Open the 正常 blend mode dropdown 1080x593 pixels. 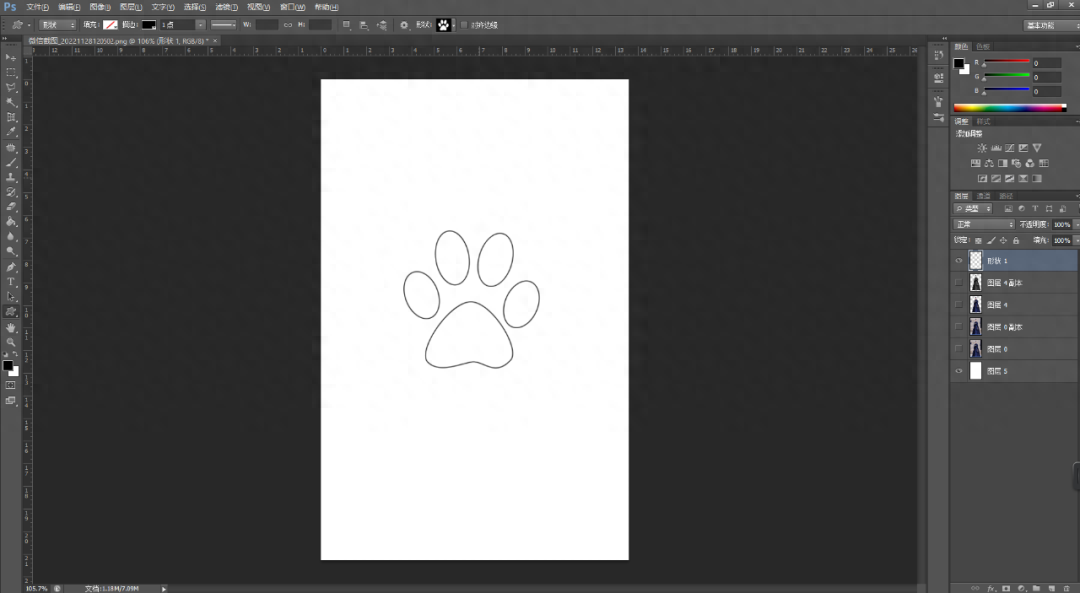click(x=984, y=225)
